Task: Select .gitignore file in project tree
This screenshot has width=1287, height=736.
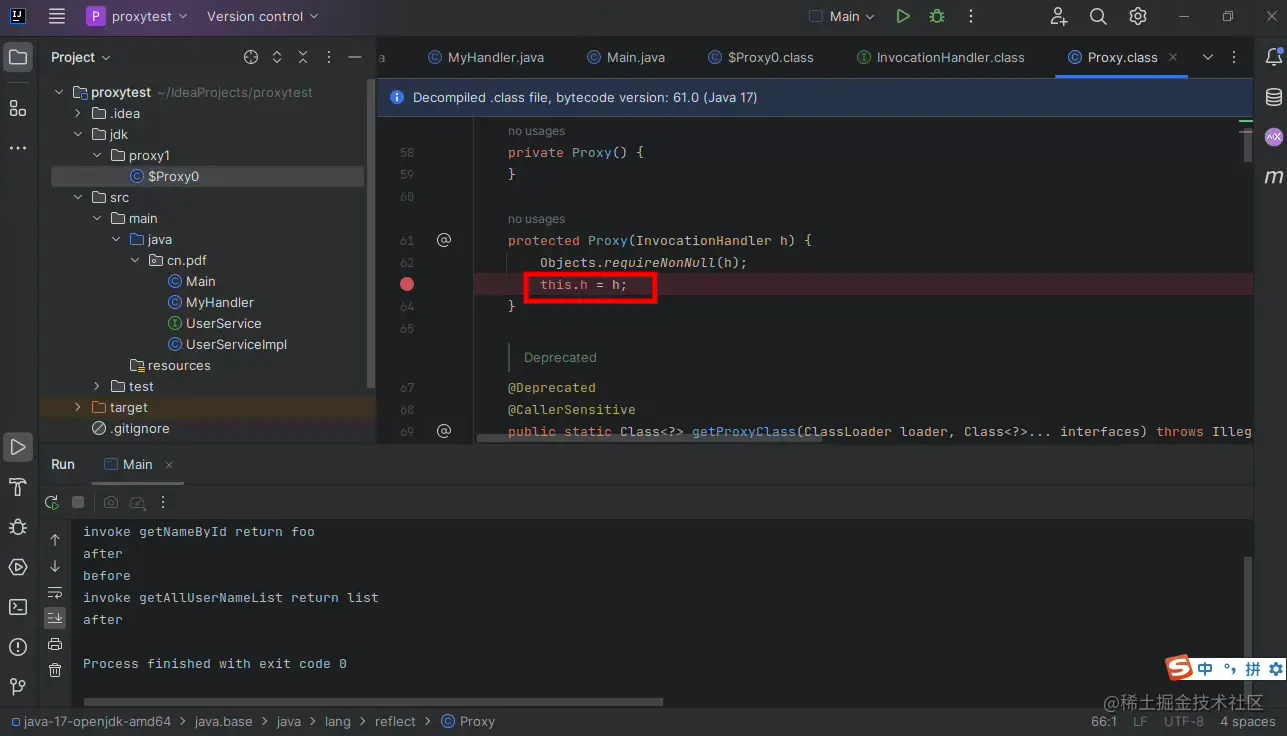Action: pyautogui.click(x=138, y=428)
